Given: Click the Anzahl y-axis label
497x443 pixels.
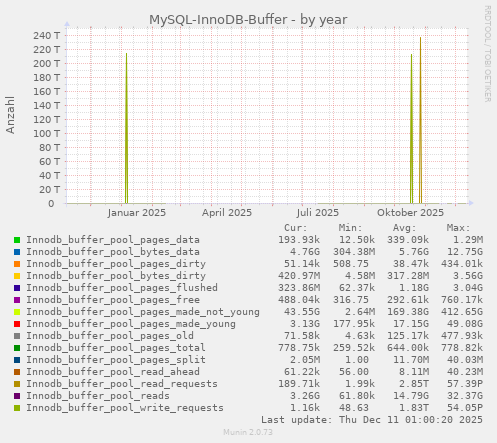Looking at the screenshot, I should (10, 115).
